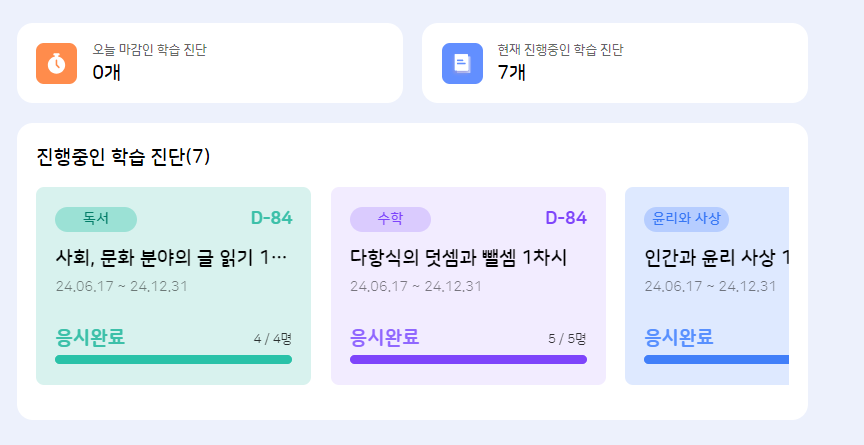This screenshot has width=864, height=445.
Task: Select the 수학 subject tag
Action: pos(390,219)
